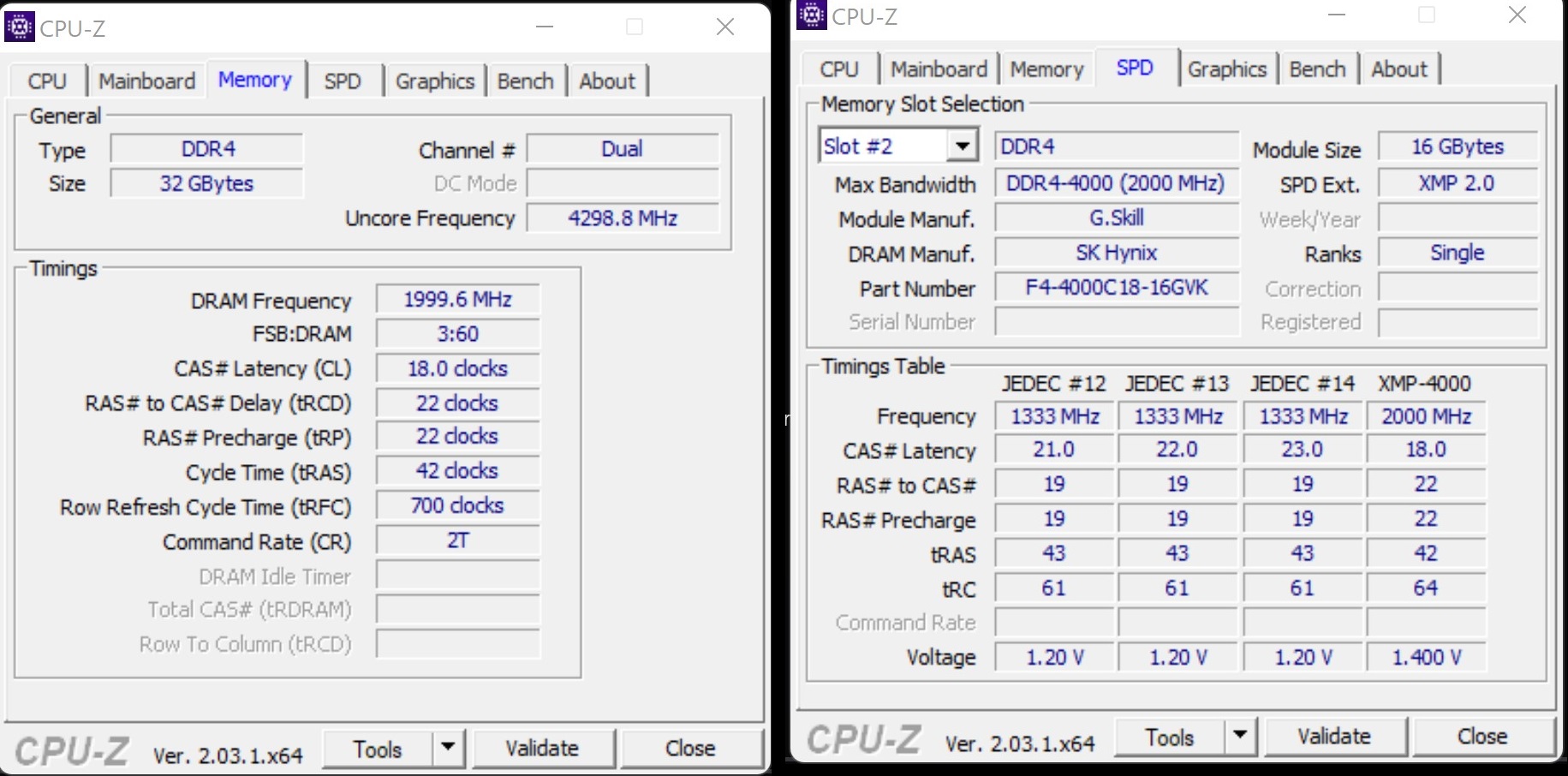Click the XMP-4000 column header

(x=1425, y=384)
